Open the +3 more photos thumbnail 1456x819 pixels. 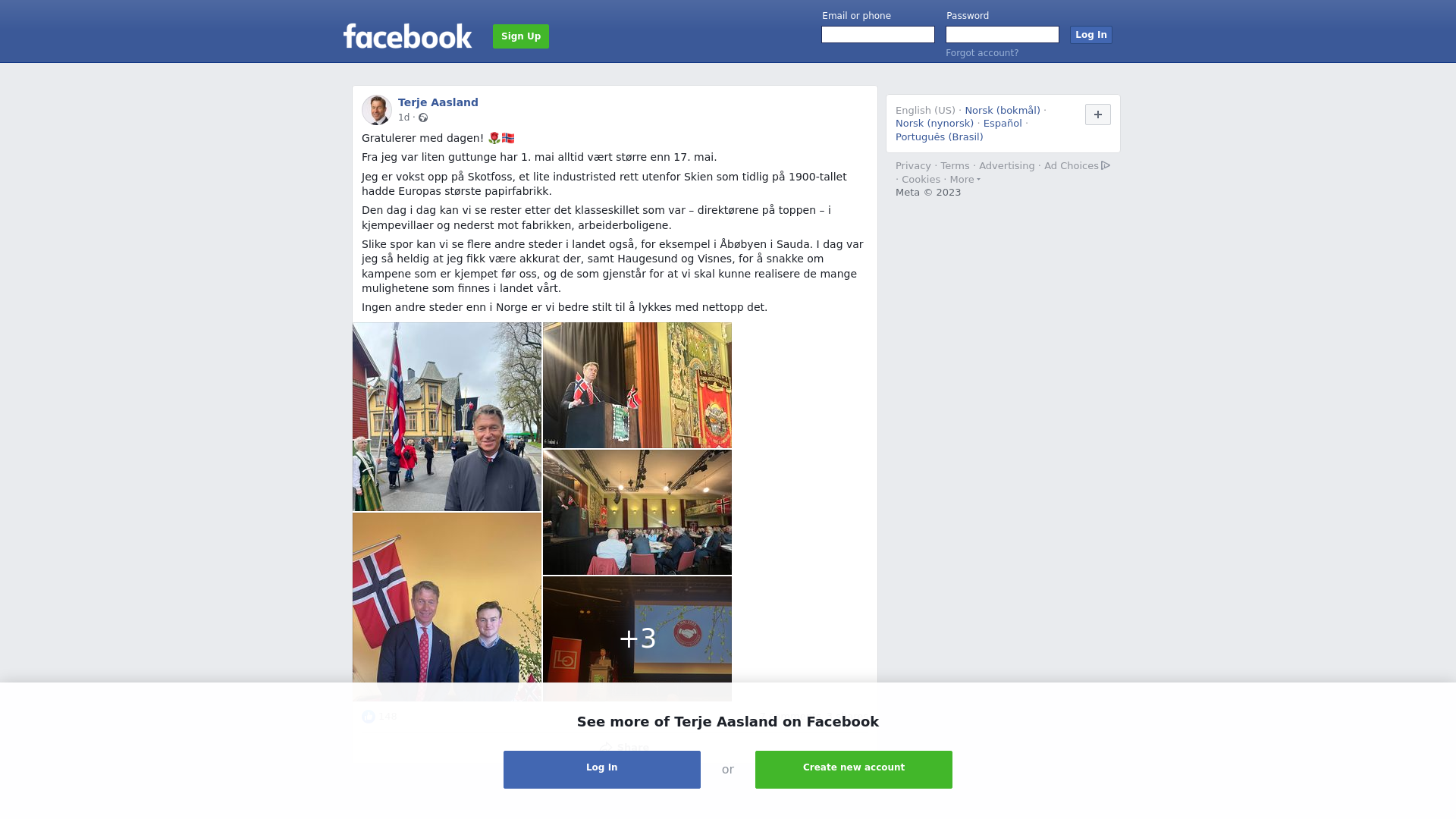pyautogui.click(x=637, y=639)
